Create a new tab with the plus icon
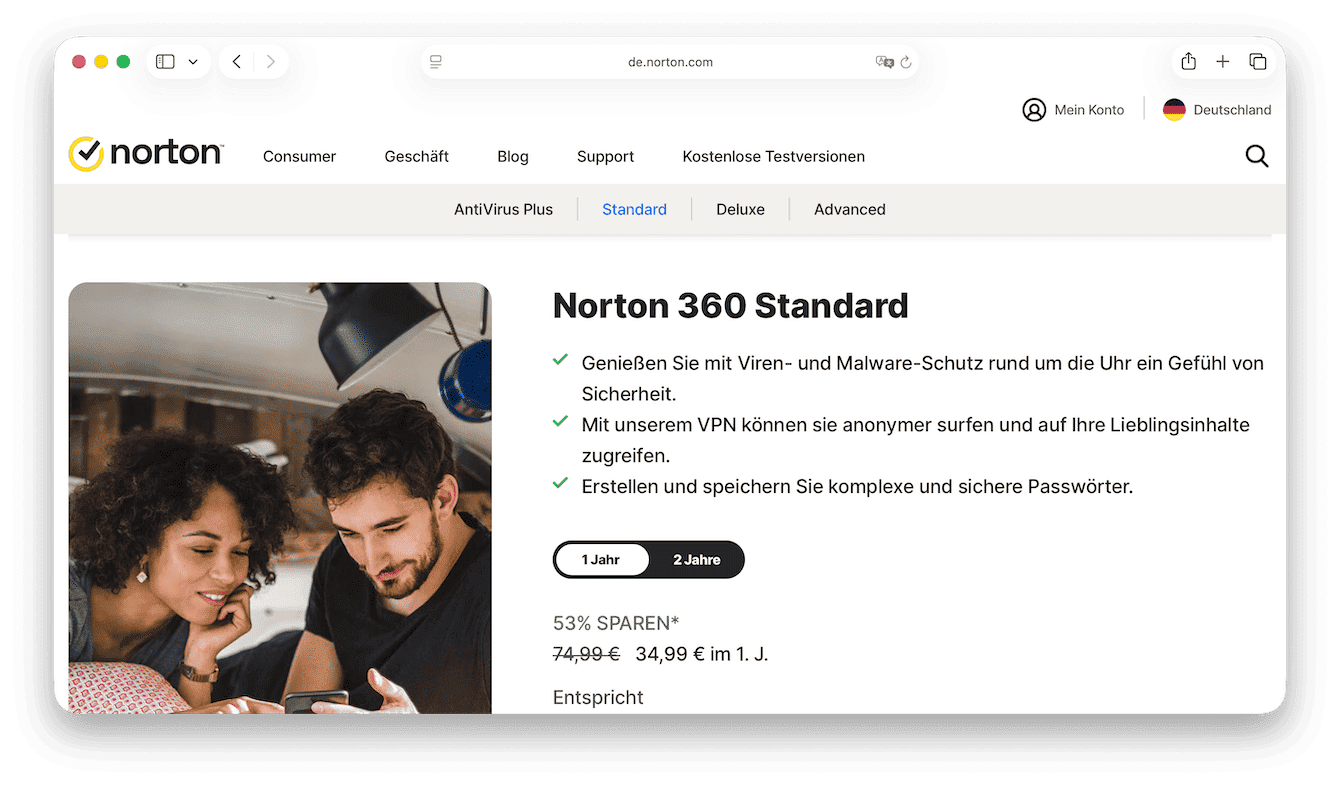1340x785 pixels. pos(1222,61)
